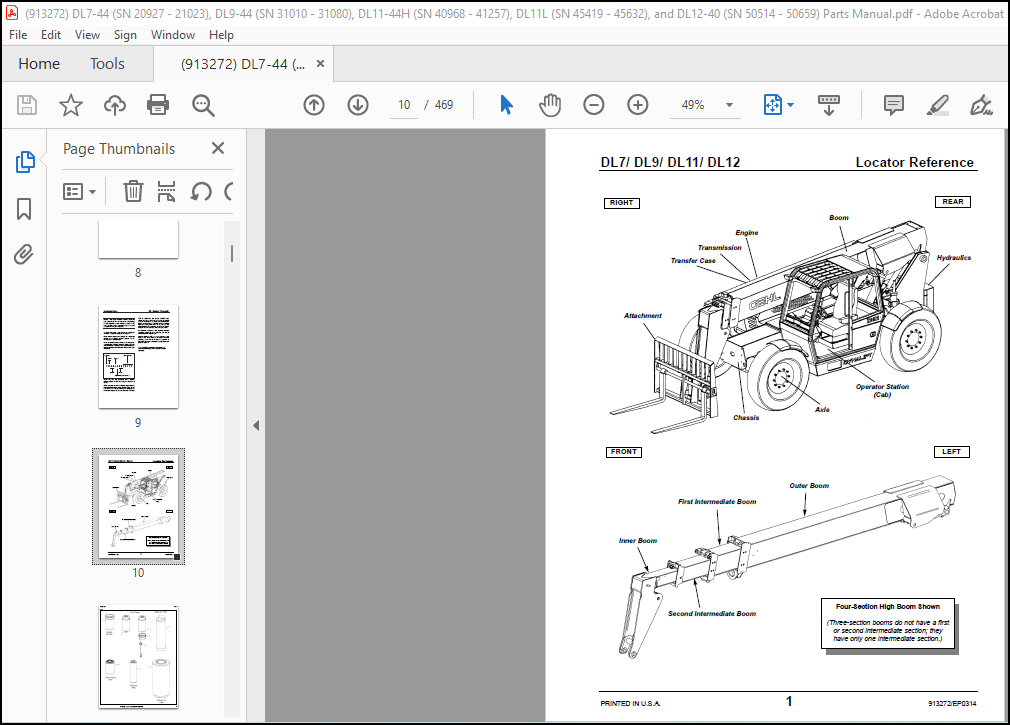Open the zoom level 49% dropdown

tap(729, 105)
